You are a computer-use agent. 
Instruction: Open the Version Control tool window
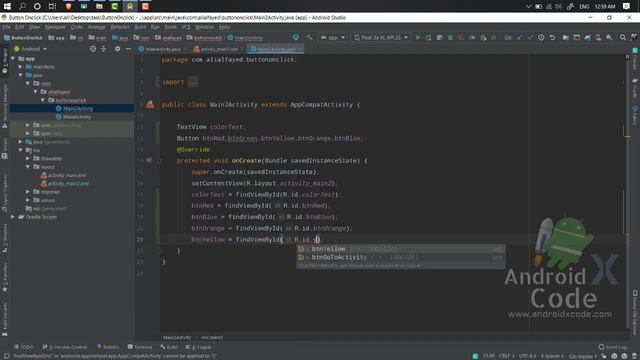(x=65, y=347)
